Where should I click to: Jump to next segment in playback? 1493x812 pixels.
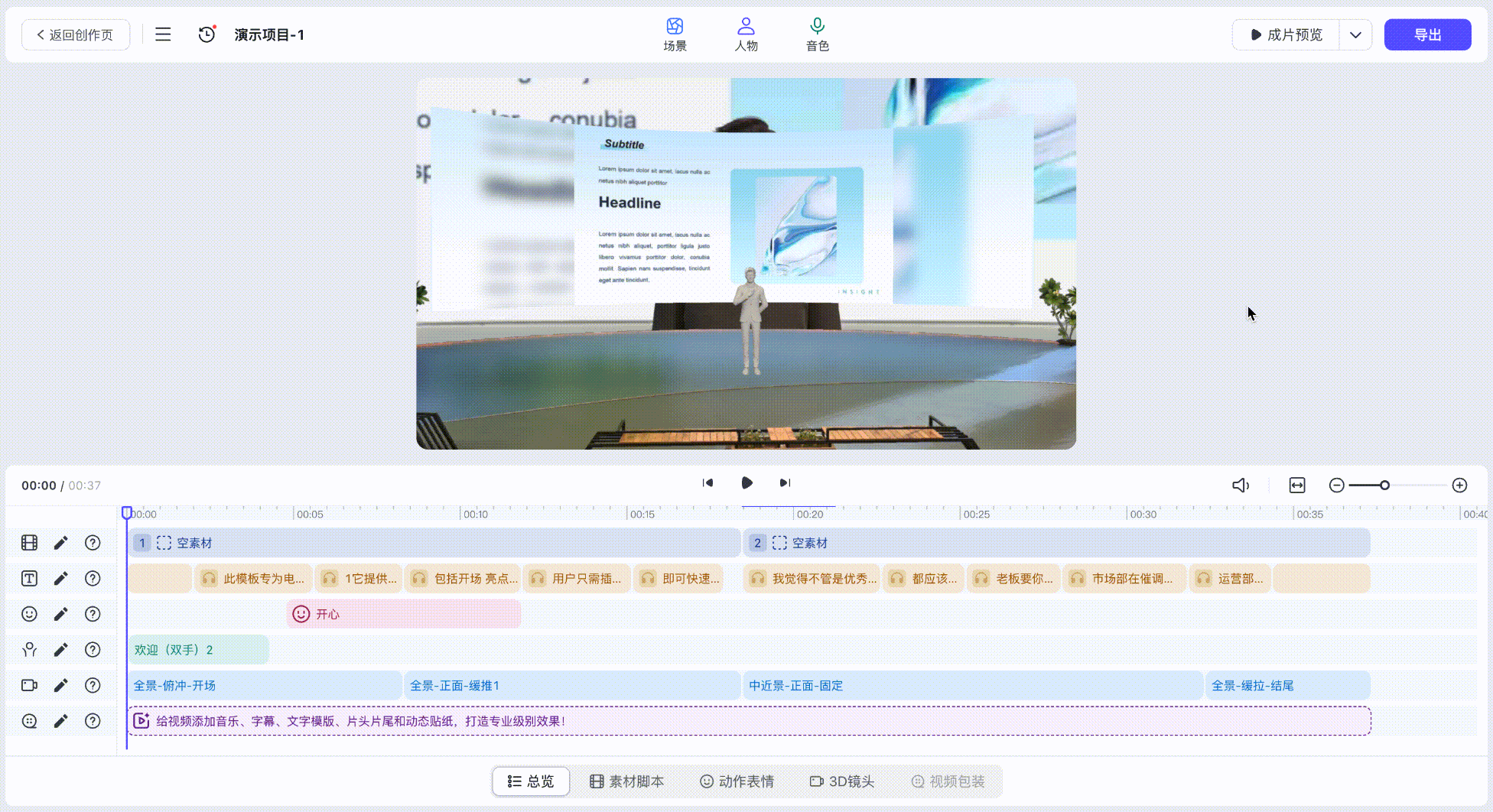pos(785,482)
